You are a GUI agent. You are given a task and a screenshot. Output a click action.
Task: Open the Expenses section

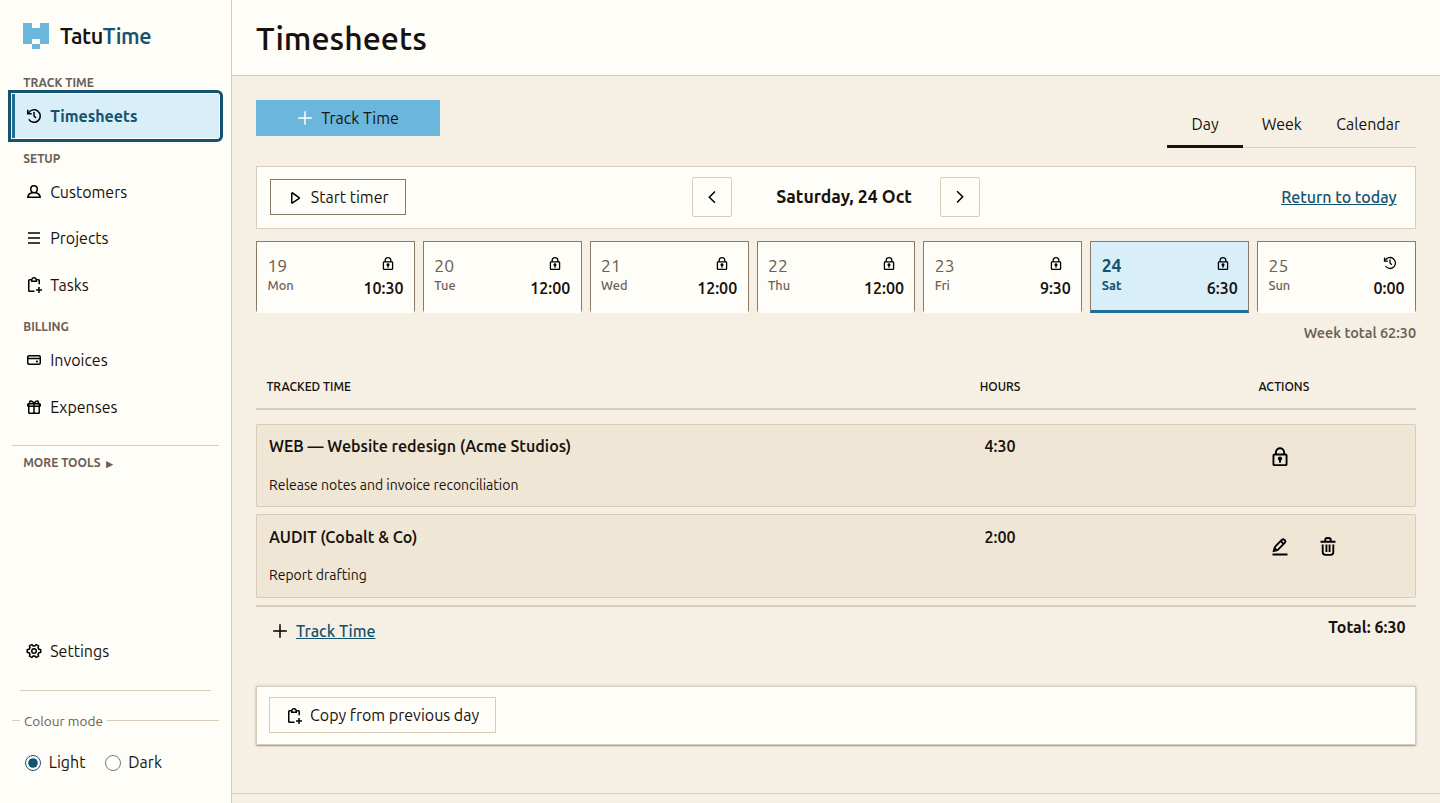[116, 407]
